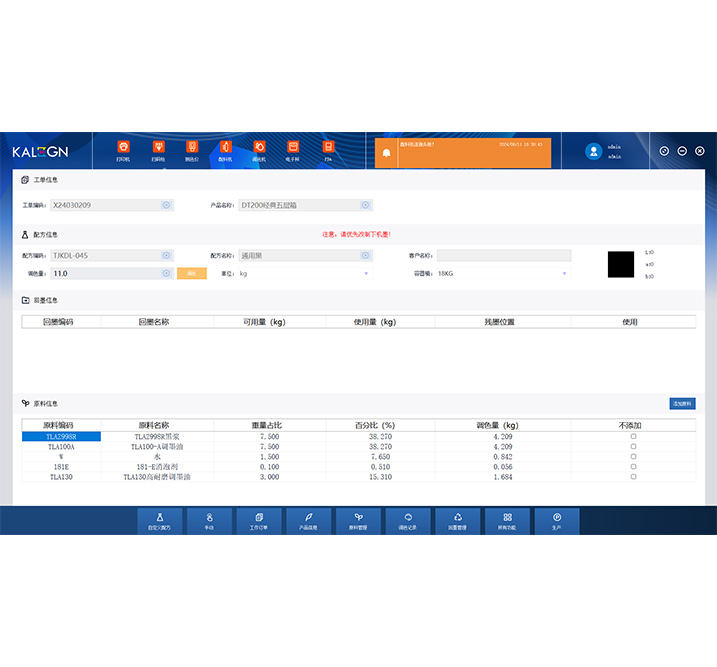Image resolution: width=717 pixels, height=667 pixels.
Task: Select the TLA100A code cell
Action: click(x=61, y=447)
